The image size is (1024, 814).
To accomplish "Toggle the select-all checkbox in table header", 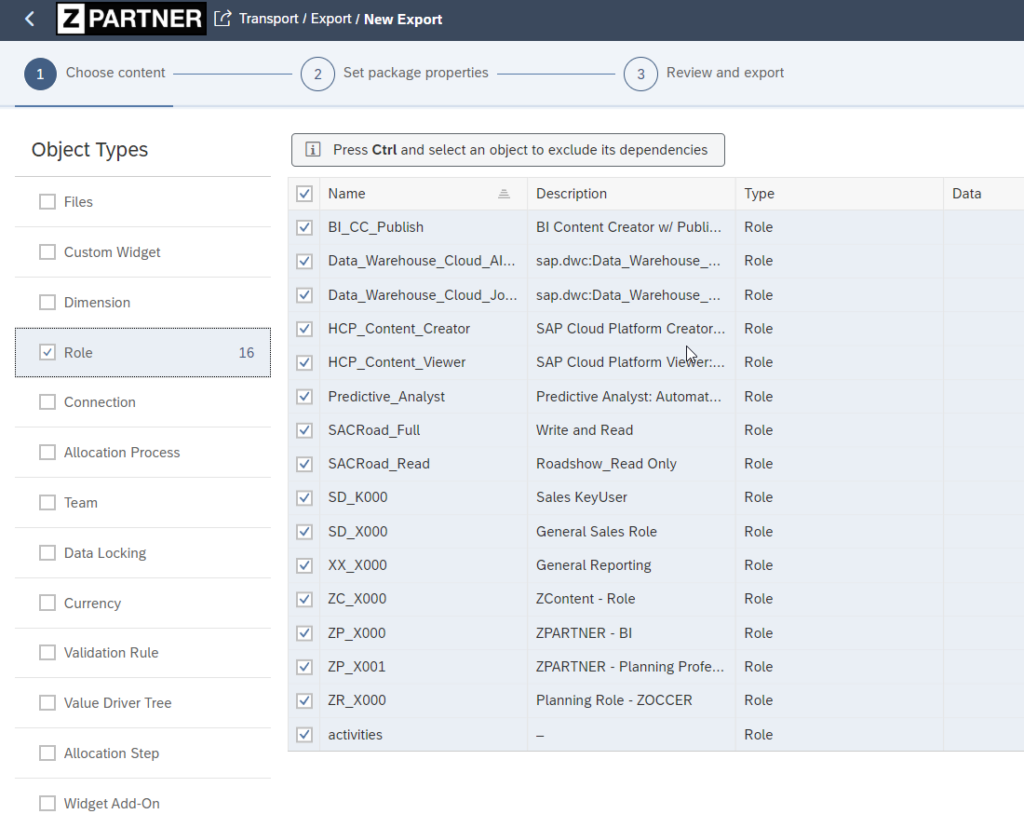I will [x=305, y=194].
